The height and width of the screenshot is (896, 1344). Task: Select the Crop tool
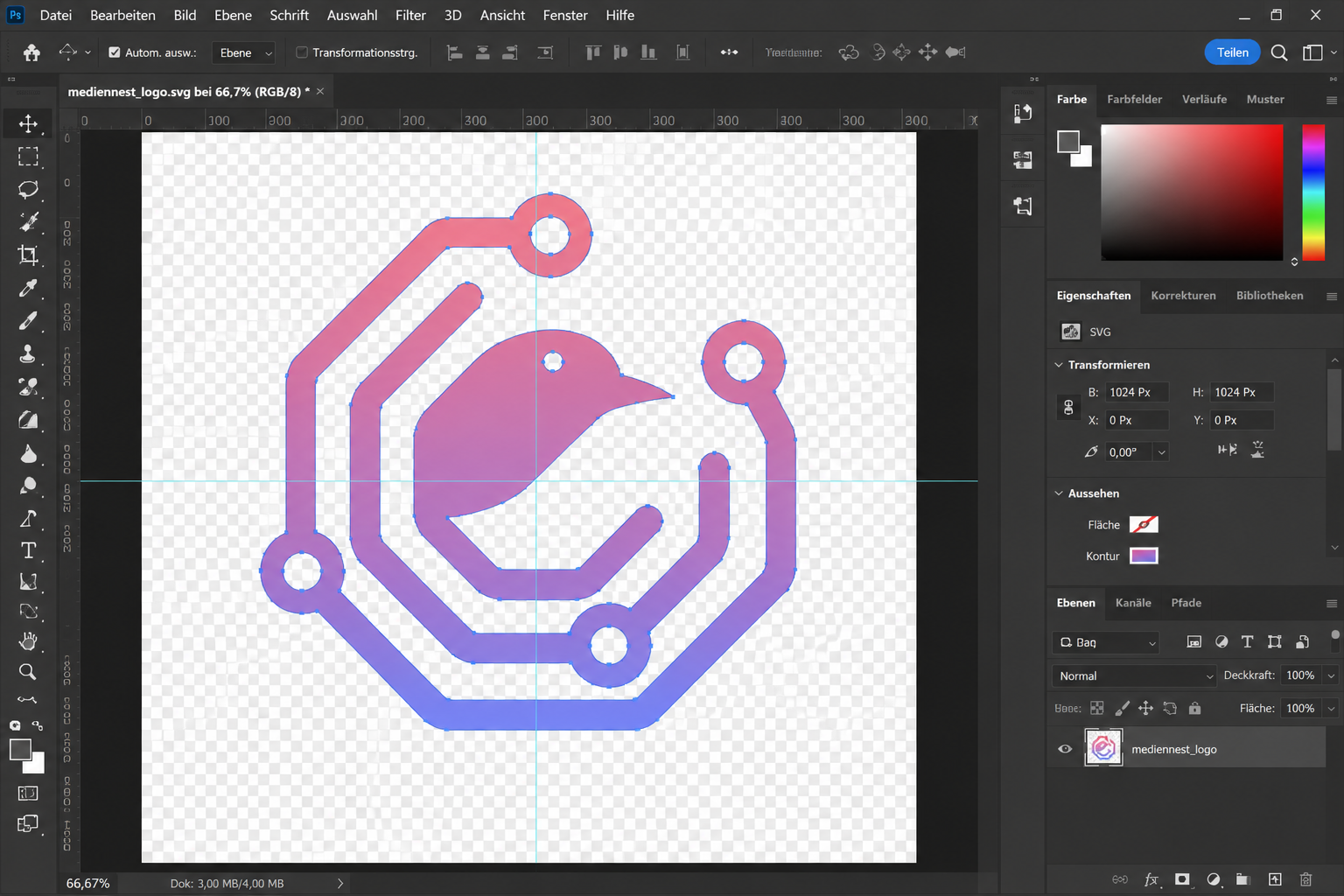click(28, 255)
